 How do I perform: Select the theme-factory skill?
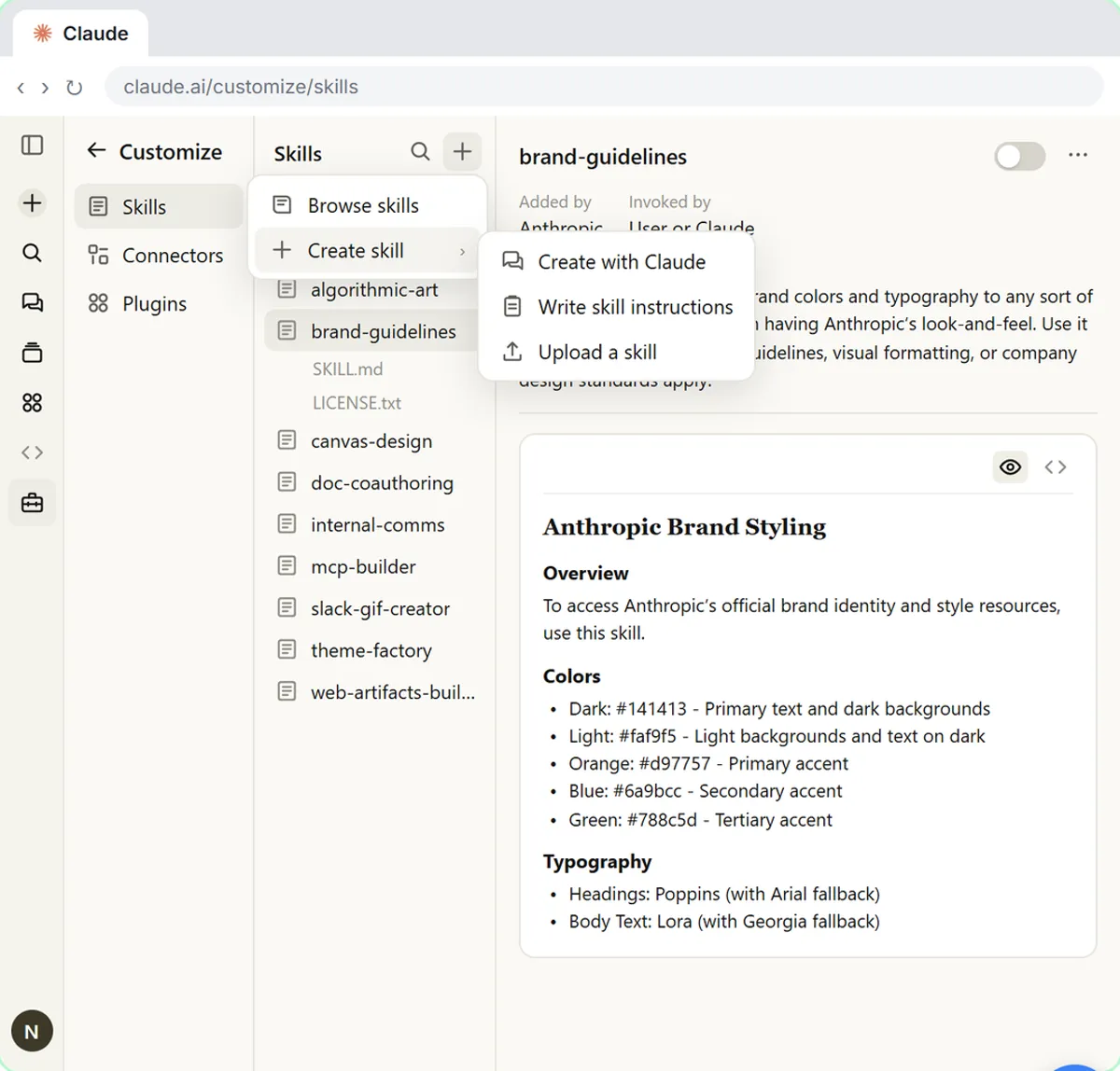pyautogui.click(x=373, y=650)
